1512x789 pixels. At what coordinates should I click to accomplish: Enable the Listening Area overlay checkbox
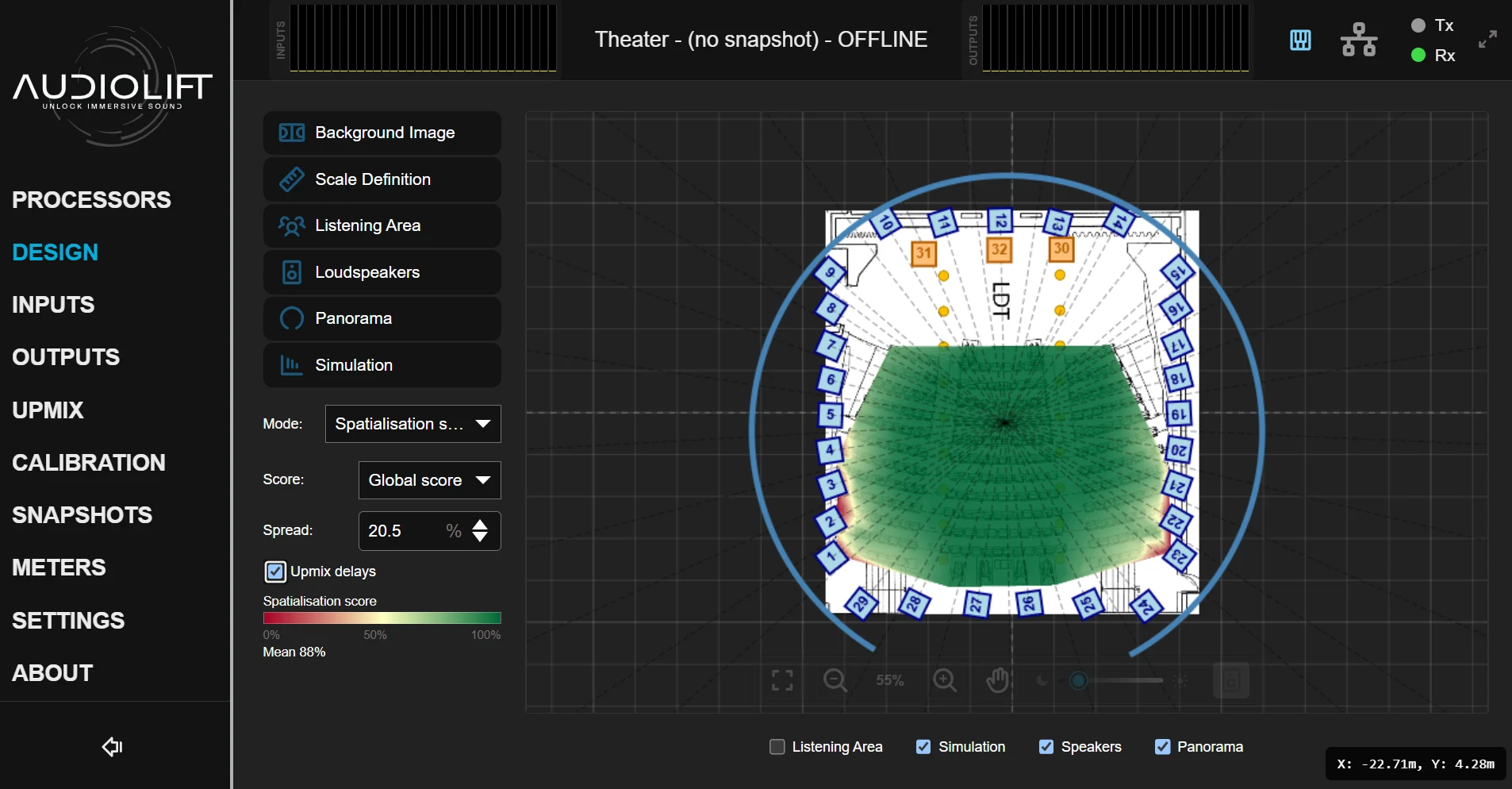click(777, 747)
